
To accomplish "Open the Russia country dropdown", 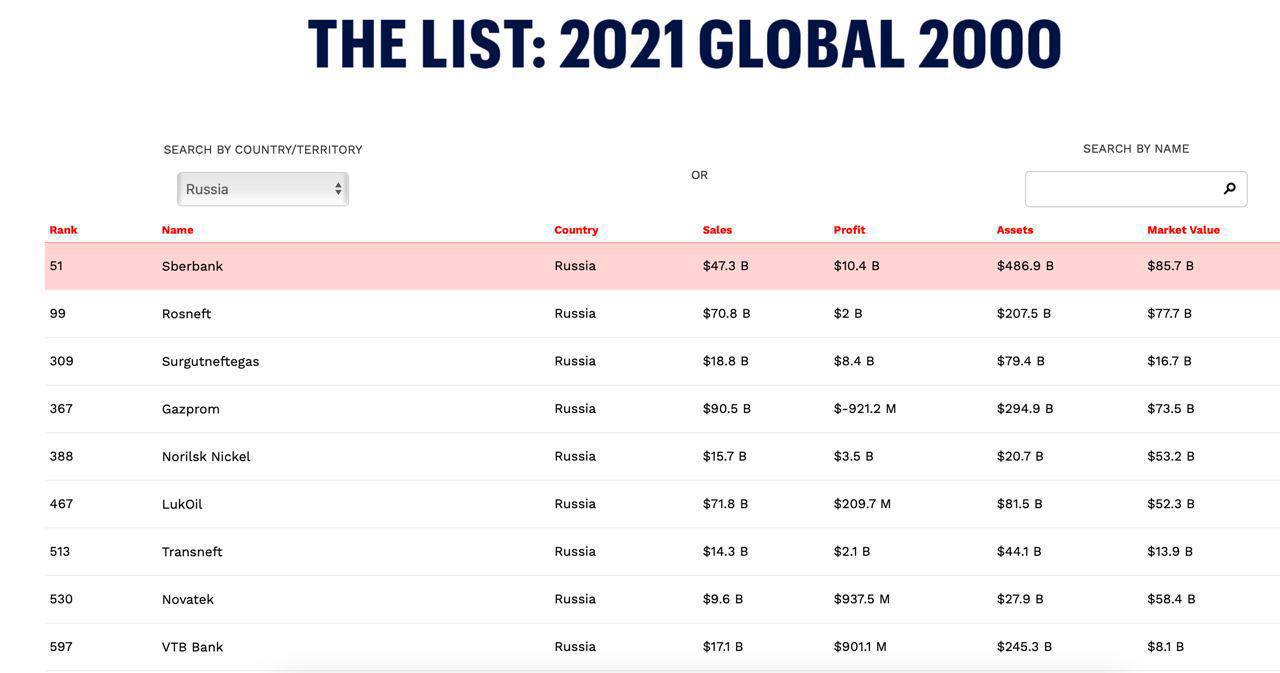I will click(x=263, y=189).
